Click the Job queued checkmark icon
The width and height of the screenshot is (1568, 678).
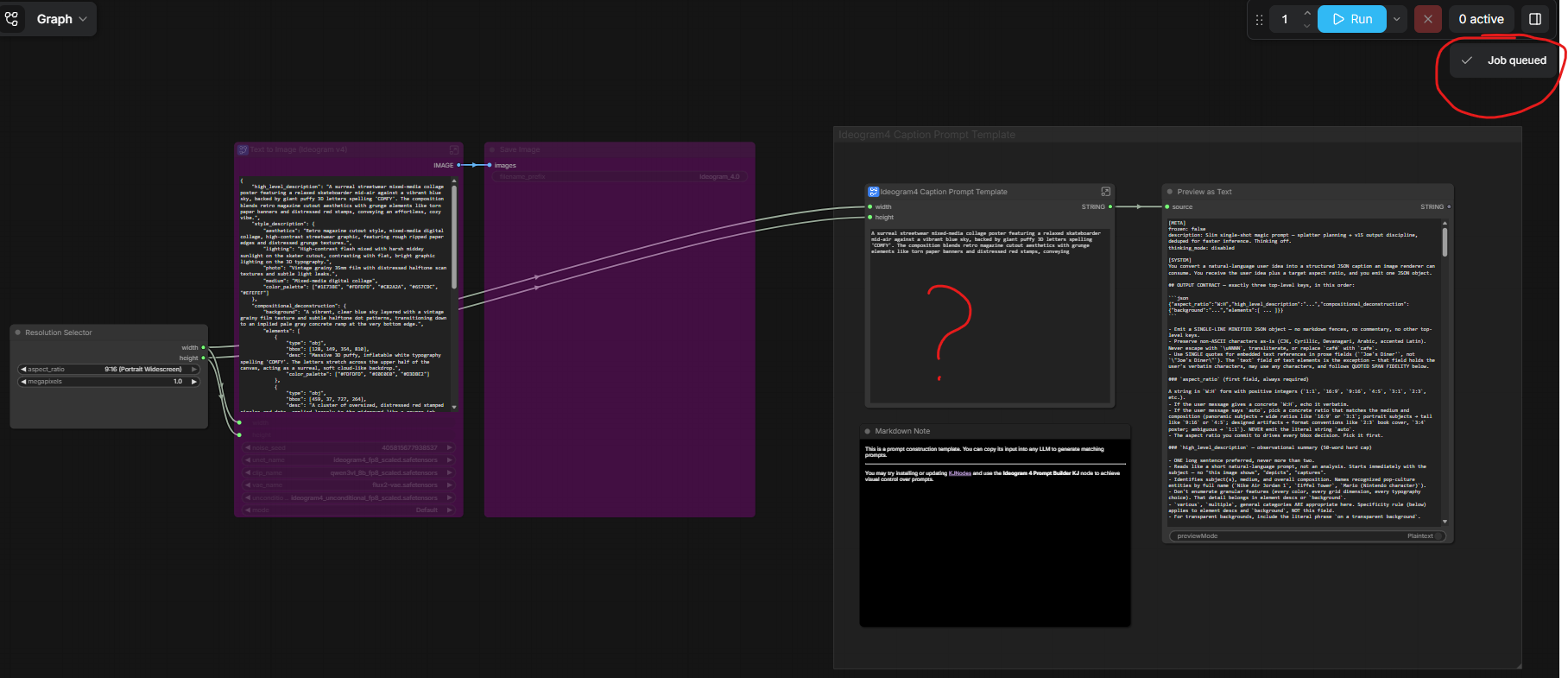[x=1466, y=60]
